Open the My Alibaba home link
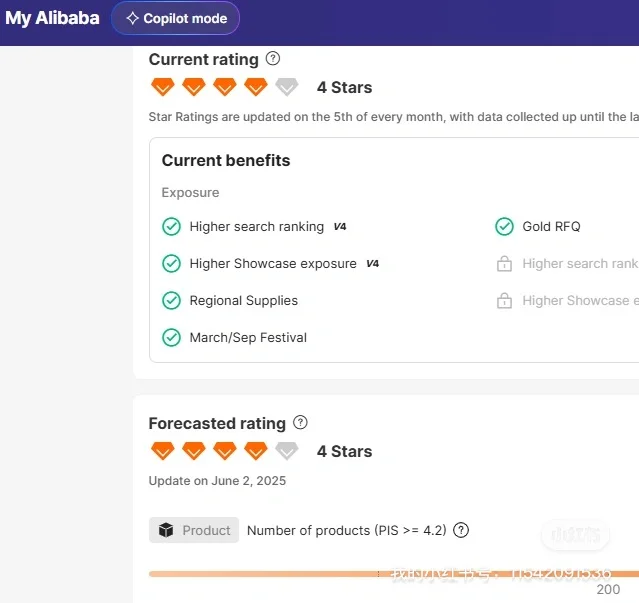The width and height of the screenshot is (639, 603). [52, 18]
